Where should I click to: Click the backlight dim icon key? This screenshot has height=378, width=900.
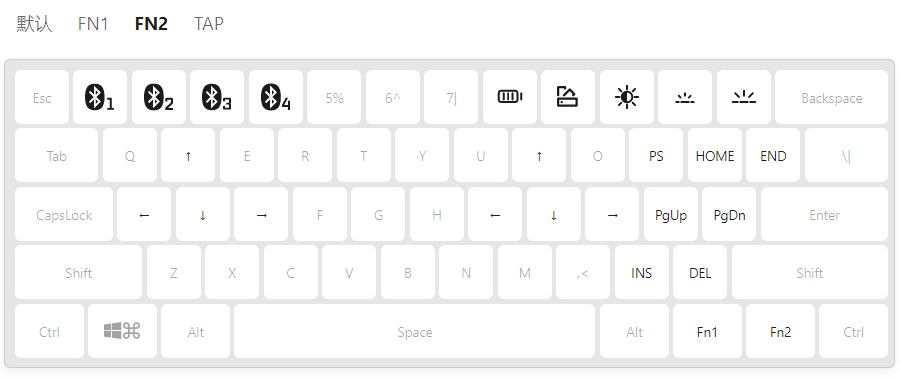tap(685, 98)
